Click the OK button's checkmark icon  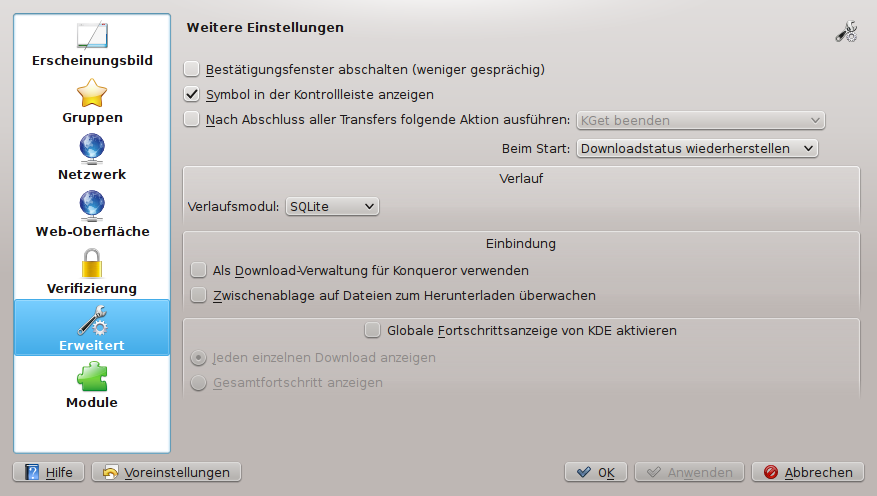tap(583, 473)
